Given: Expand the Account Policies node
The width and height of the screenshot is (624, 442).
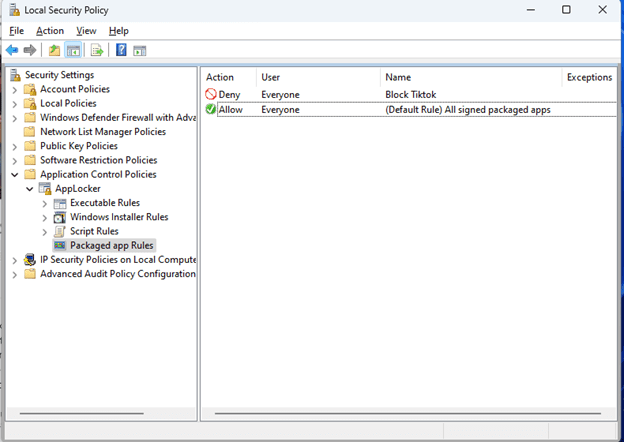Looking at the screenshot, I should (15, 89).
